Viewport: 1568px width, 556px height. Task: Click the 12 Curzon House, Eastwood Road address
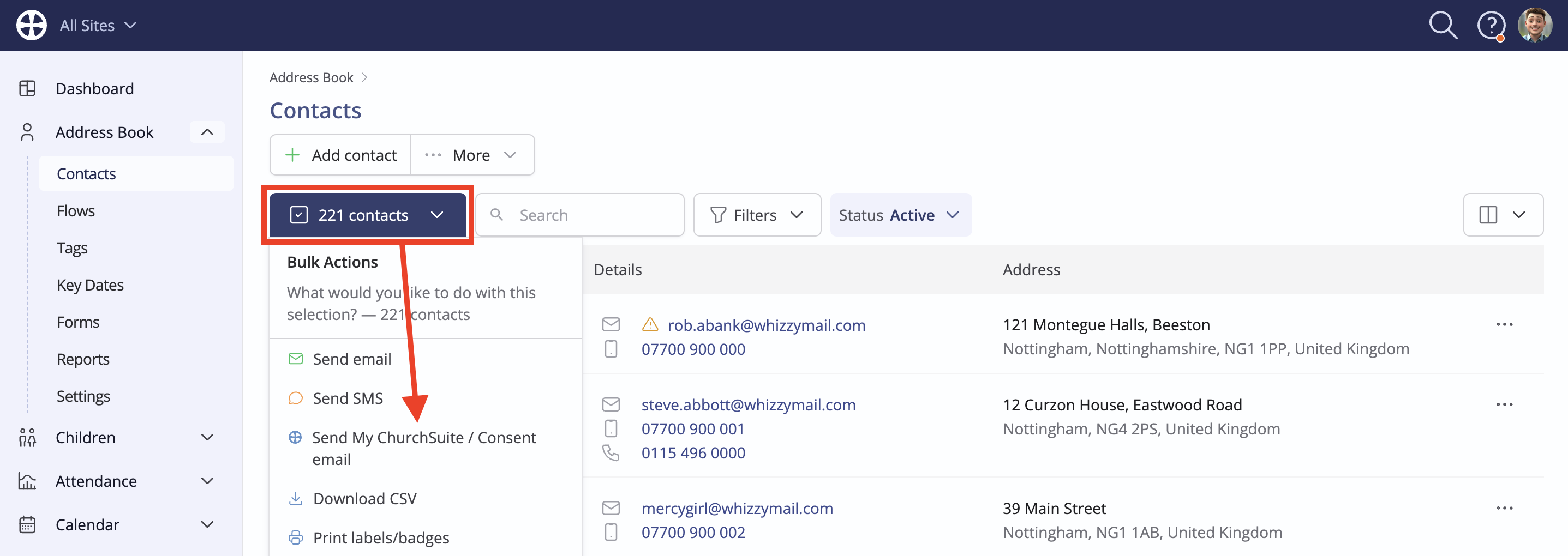click(1122, 405)
